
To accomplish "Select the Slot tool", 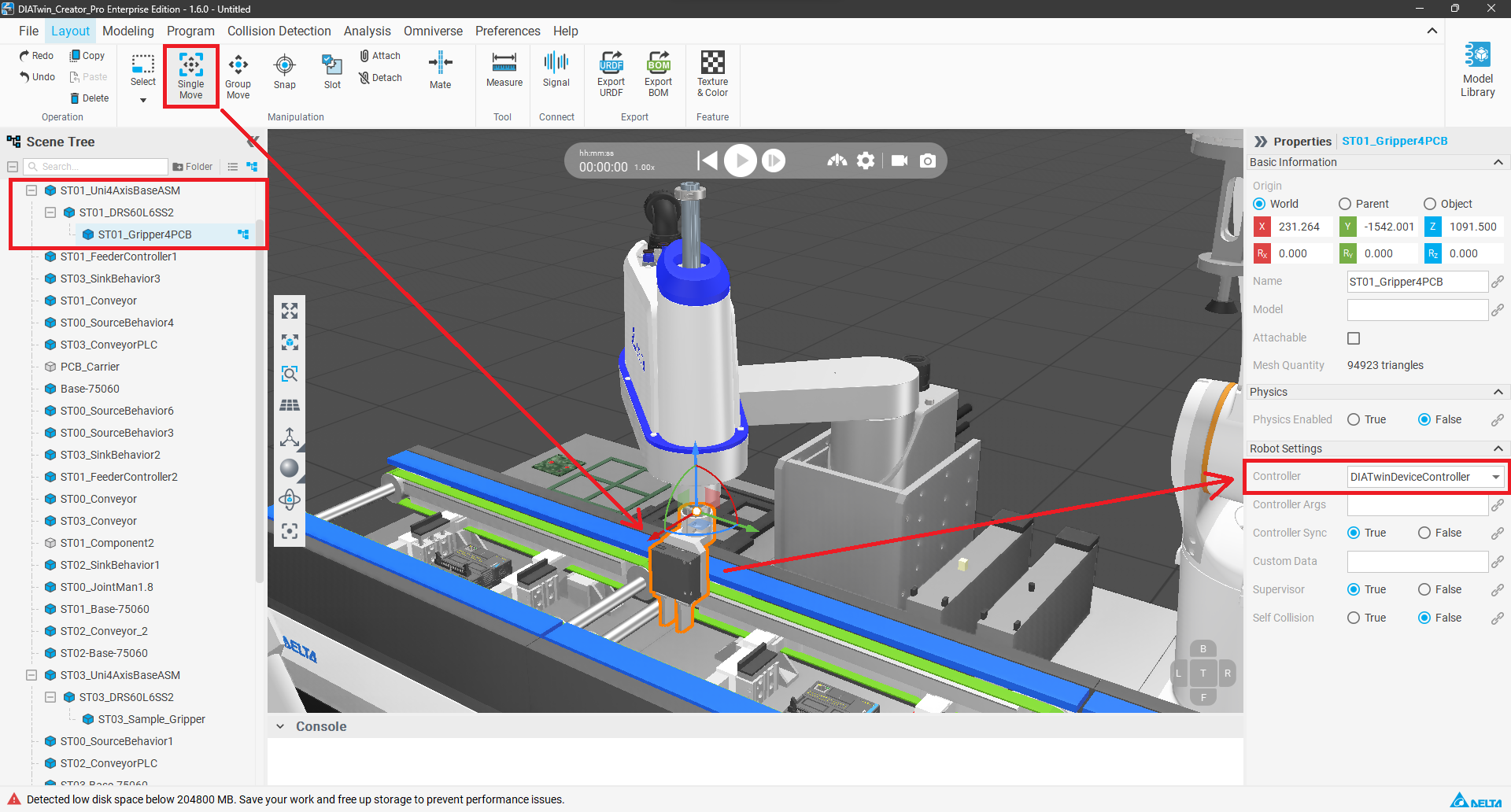I will coord(332,72).
